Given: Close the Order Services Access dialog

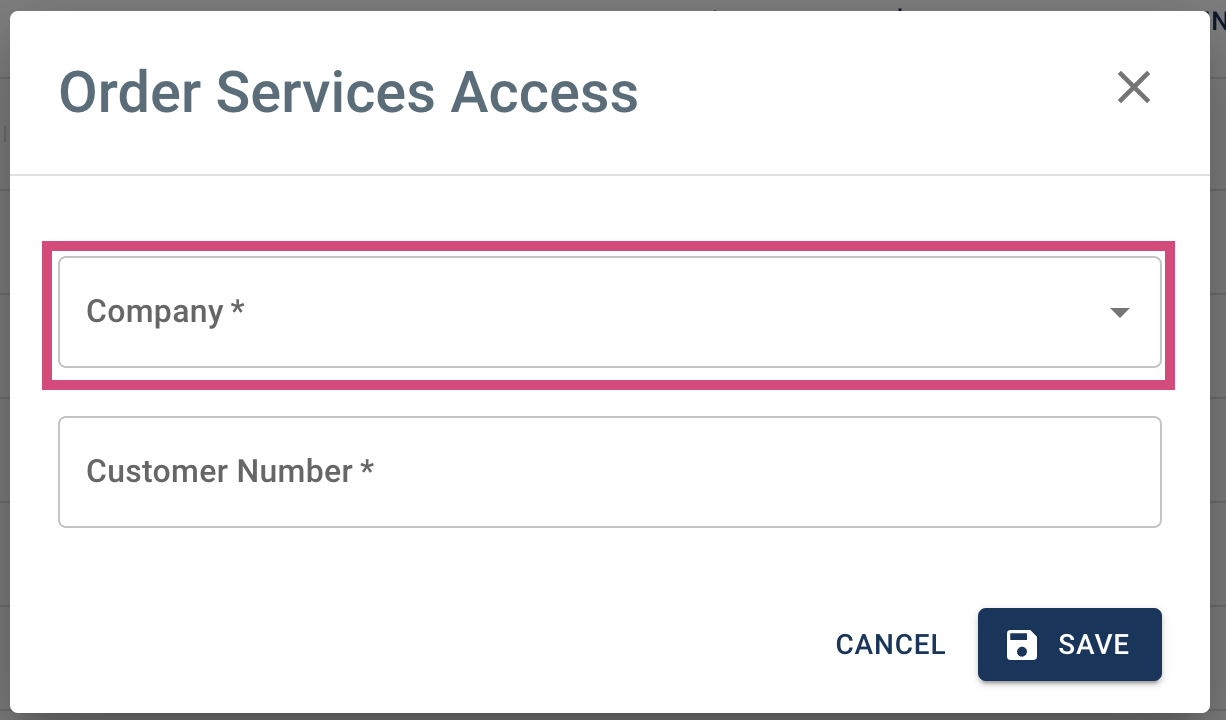Looking at the screenshot, I should [1134, 87].
